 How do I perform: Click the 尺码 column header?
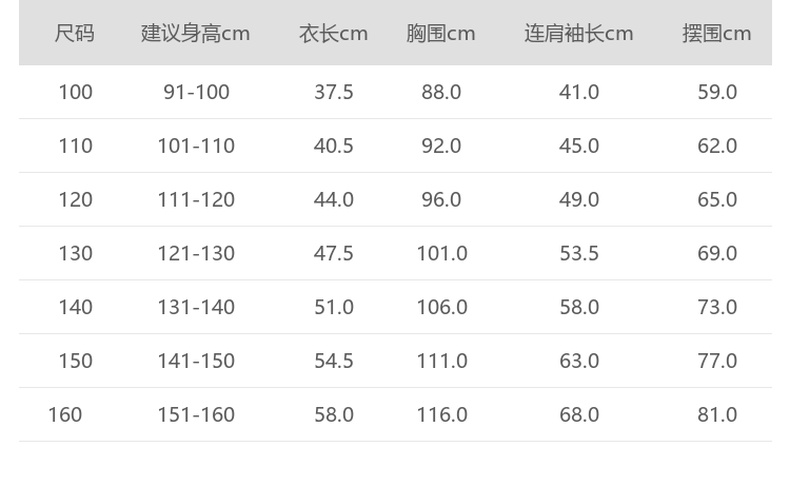[74, 34]
